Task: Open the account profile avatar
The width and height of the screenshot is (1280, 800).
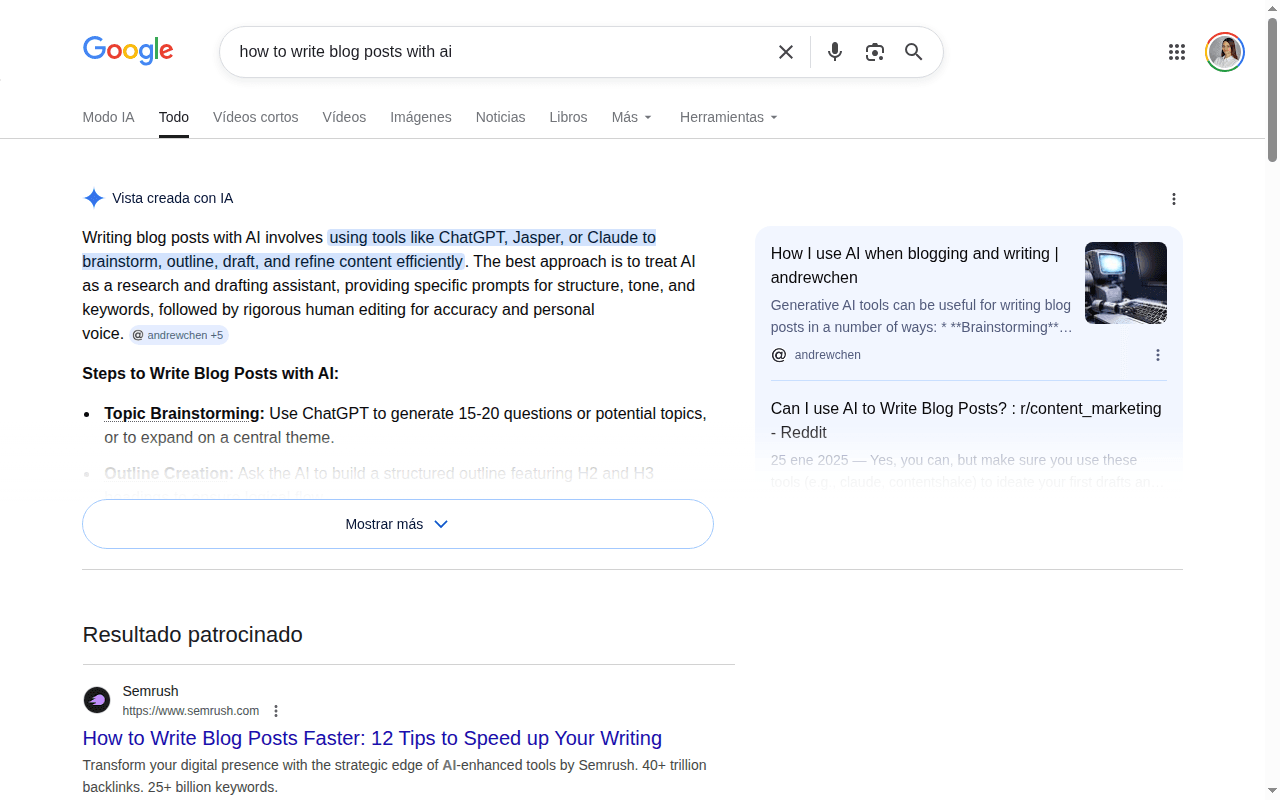Action: pos(1225,52)
